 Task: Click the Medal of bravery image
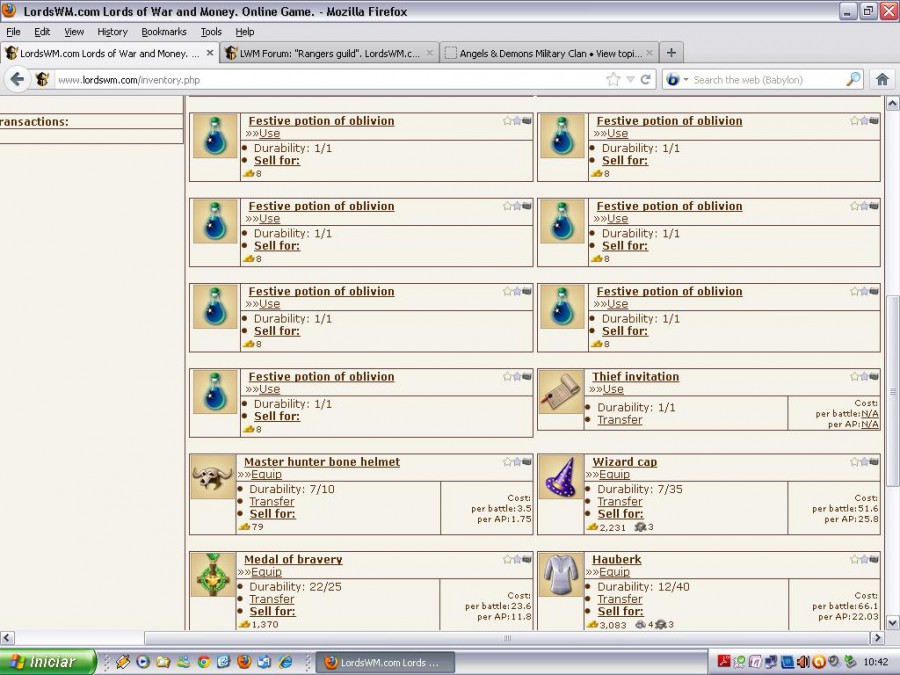[213, 575]
